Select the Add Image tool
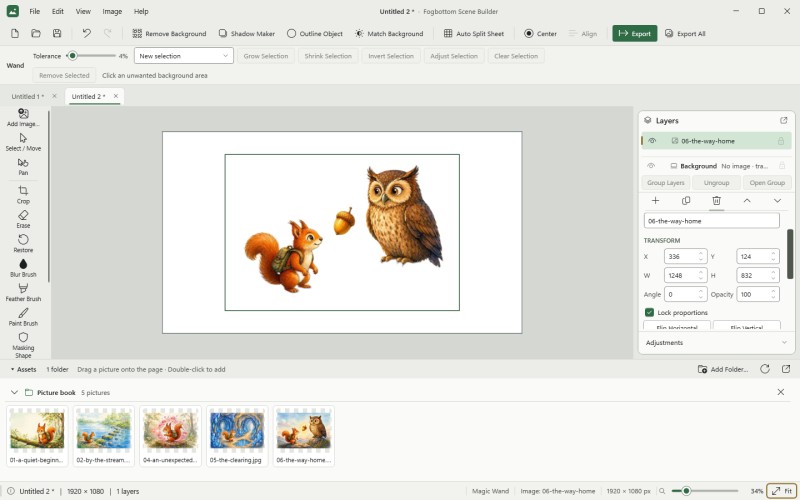Screen dimensions: 800x500 23,117
